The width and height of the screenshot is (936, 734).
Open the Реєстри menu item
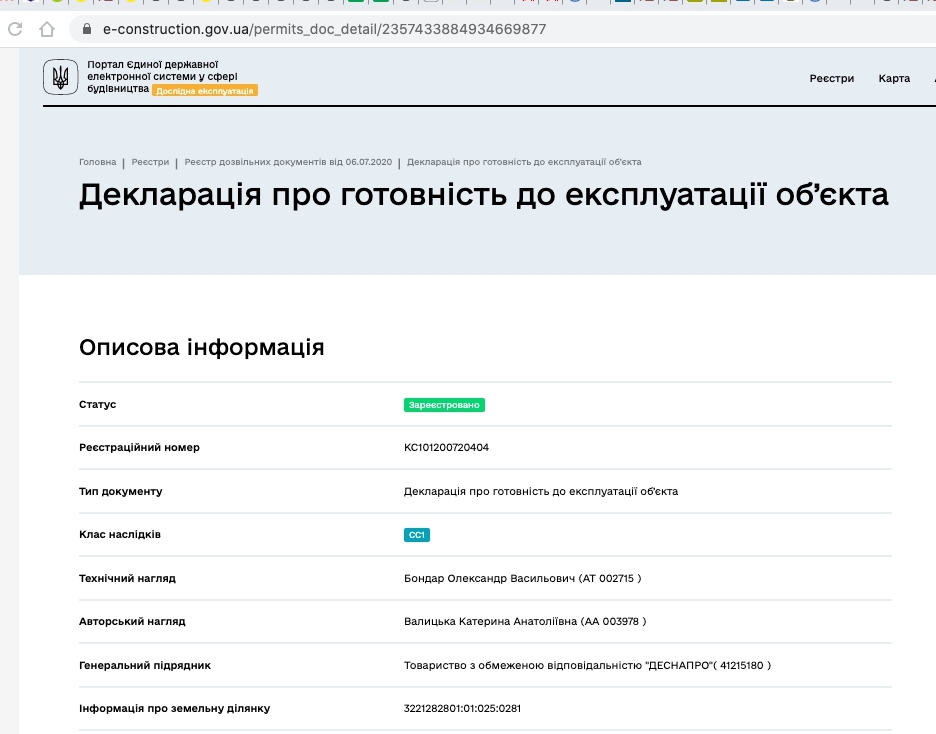[832, 78]
